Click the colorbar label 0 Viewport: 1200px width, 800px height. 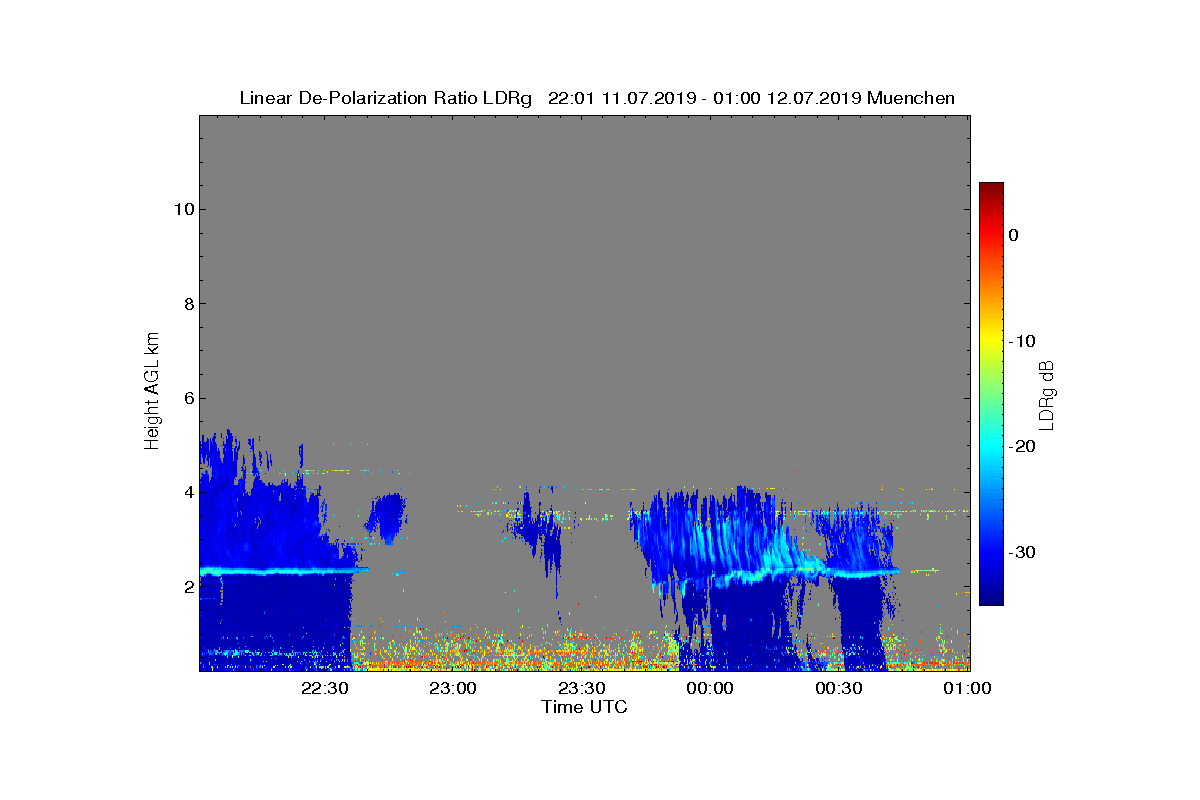pos(1013,235)
